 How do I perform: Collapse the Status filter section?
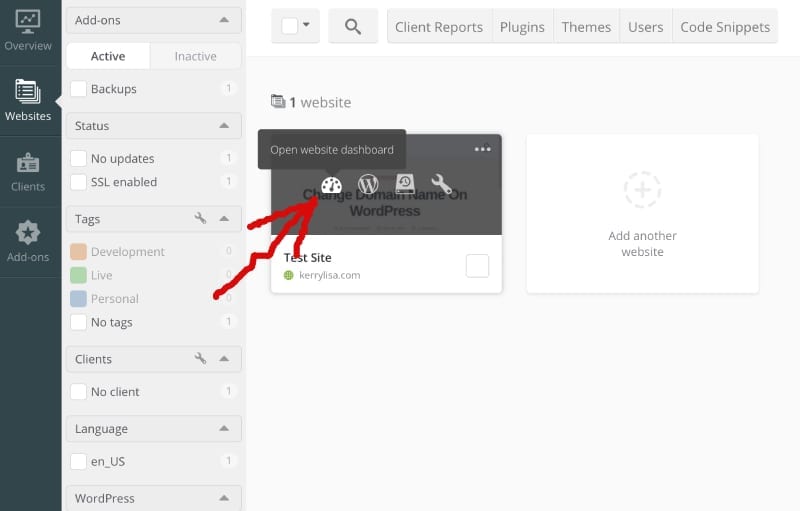(224, 126)
